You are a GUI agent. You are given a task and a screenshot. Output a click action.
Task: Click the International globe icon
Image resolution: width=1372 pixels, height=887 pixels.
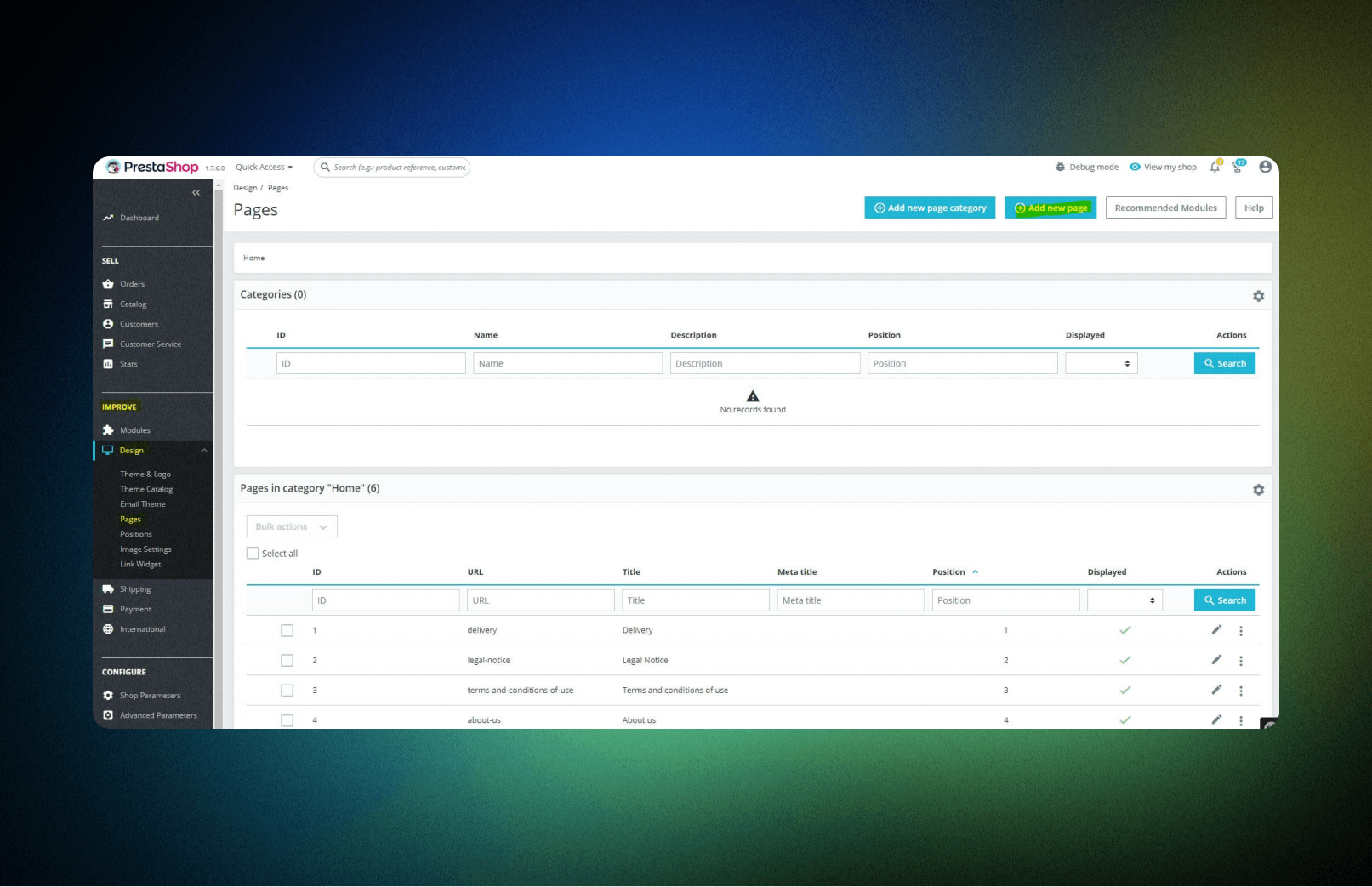(108, 629)
